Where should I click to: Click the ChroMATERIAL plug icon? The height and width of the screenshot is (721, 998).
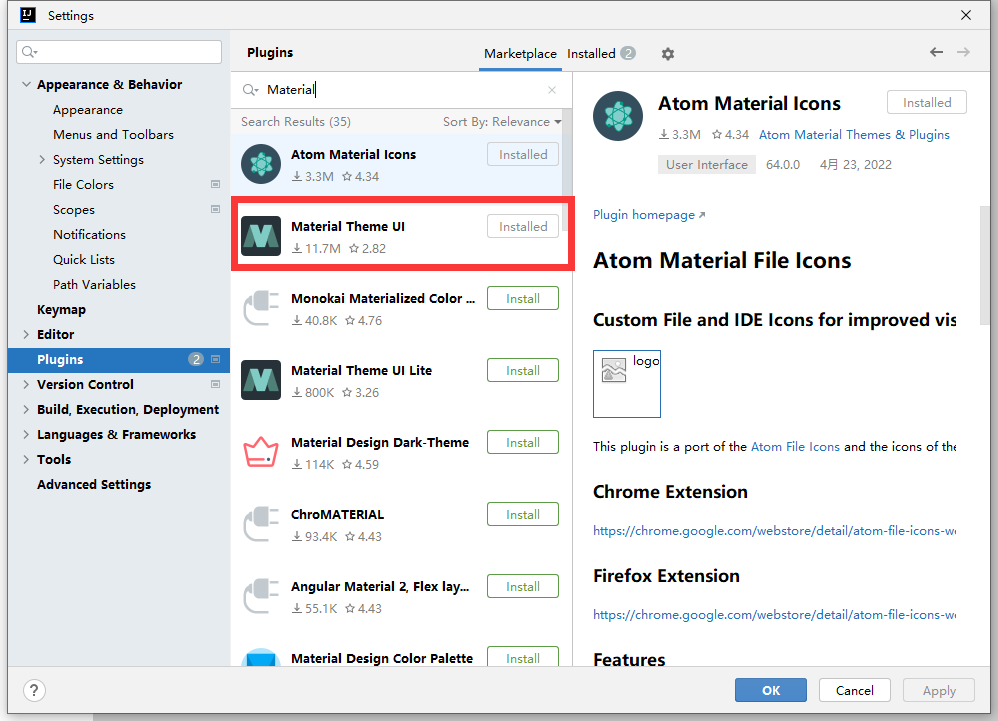(261, 524)
